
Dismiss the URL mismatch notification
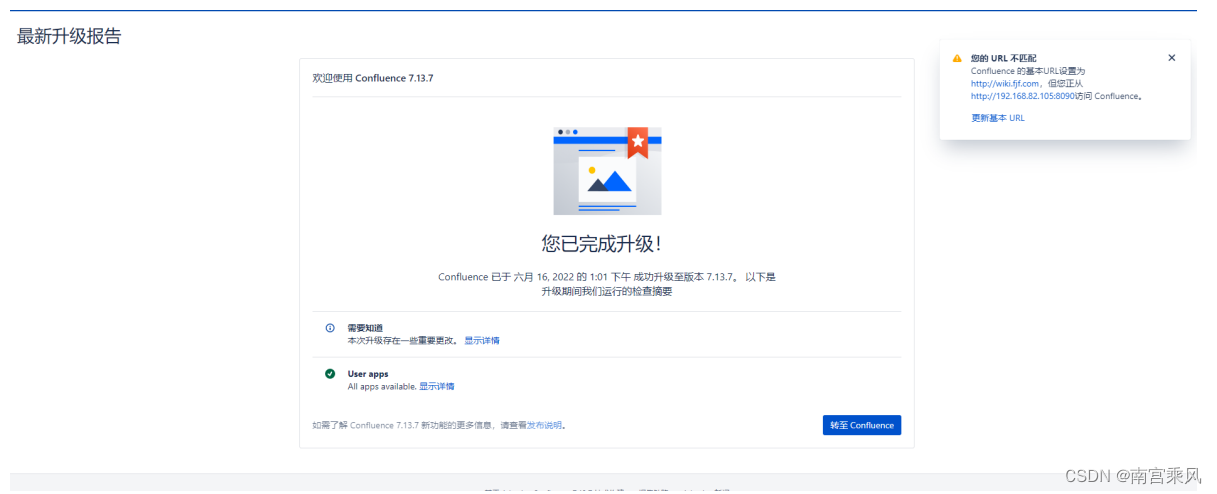[x=1172, y=58]
